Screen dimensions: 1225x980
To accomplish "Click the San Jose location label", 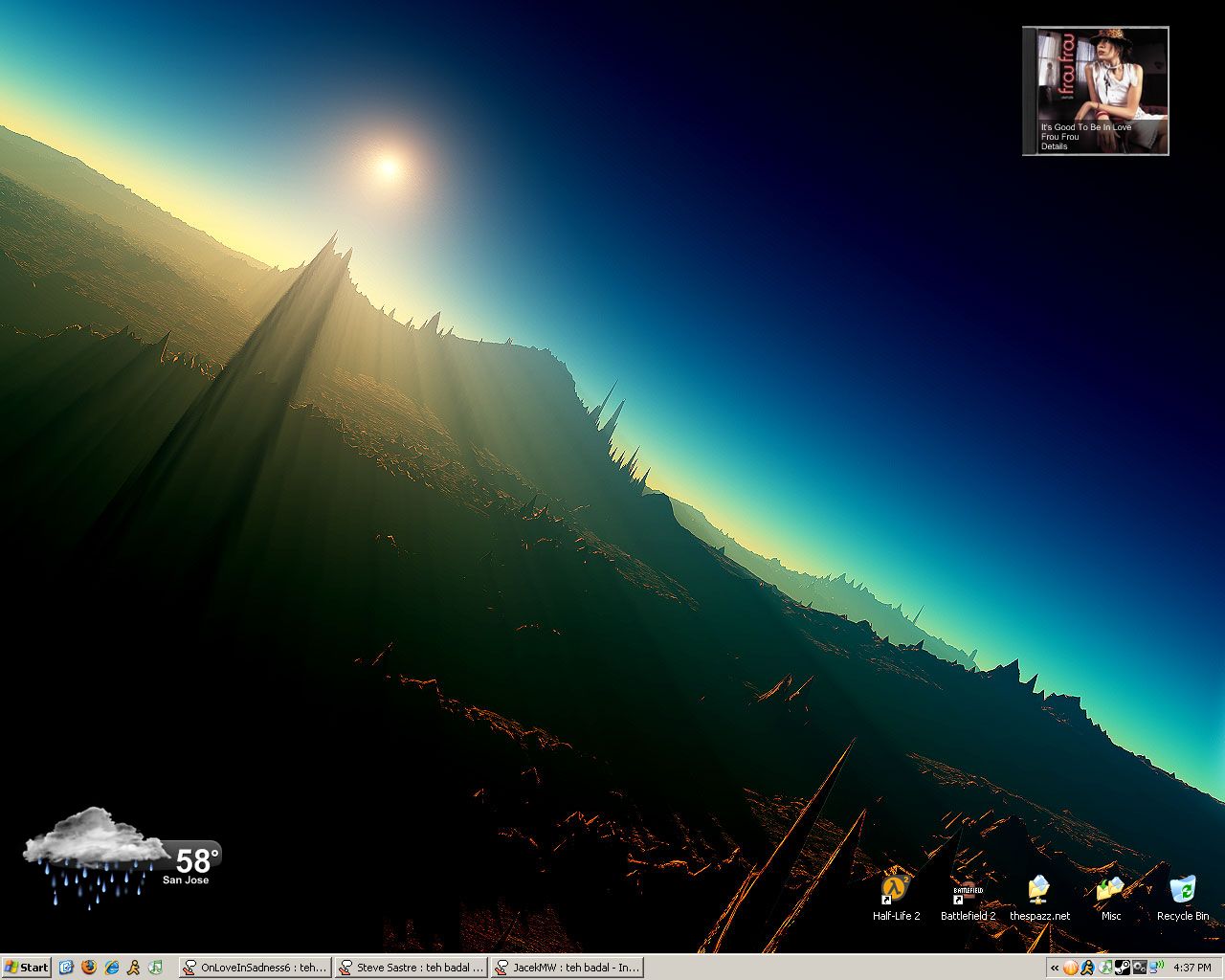I will click(x=186, y=880).
